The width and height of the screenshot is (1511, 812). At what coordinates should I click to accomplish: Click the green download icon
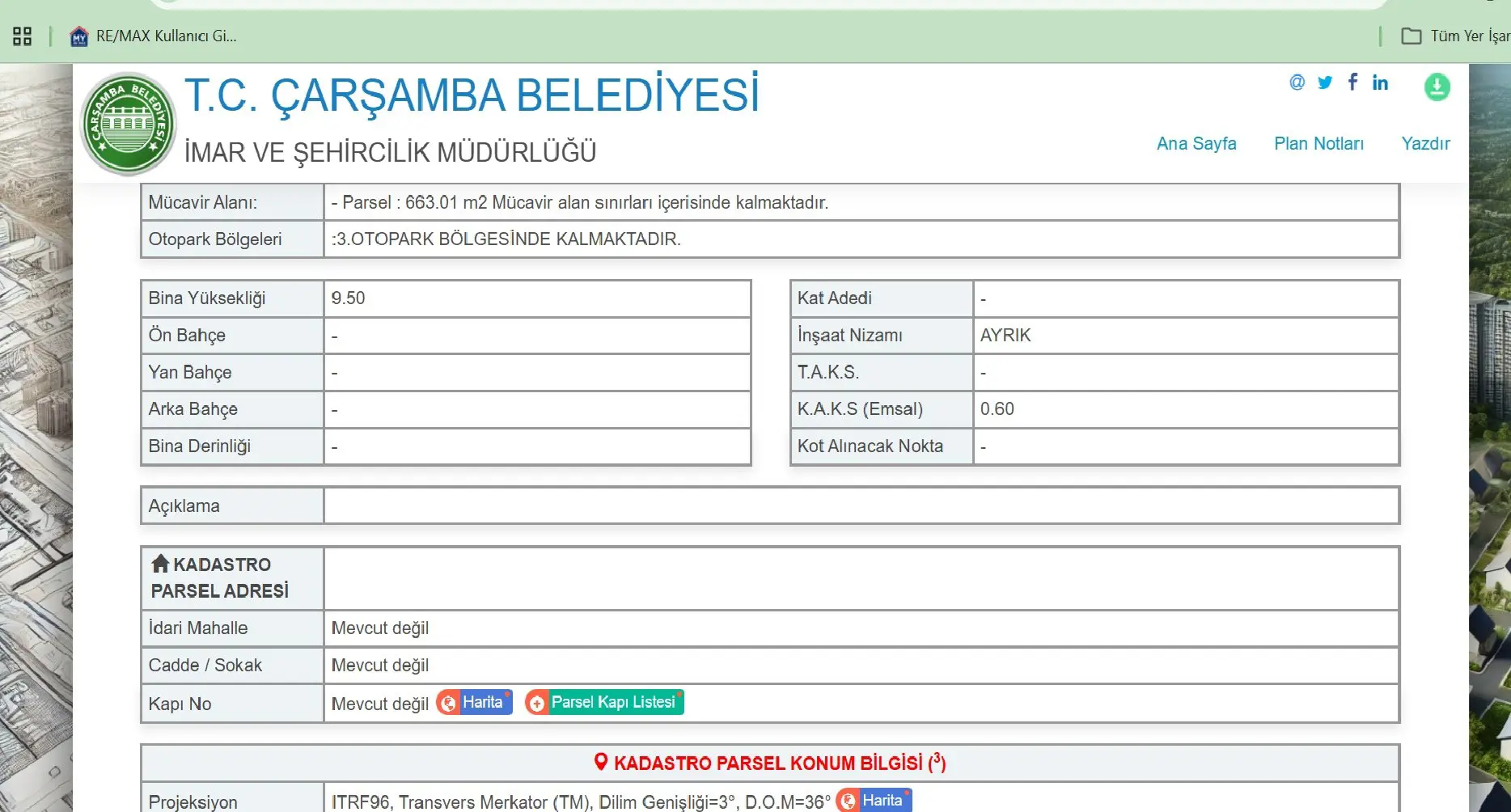click(1437, 87)
